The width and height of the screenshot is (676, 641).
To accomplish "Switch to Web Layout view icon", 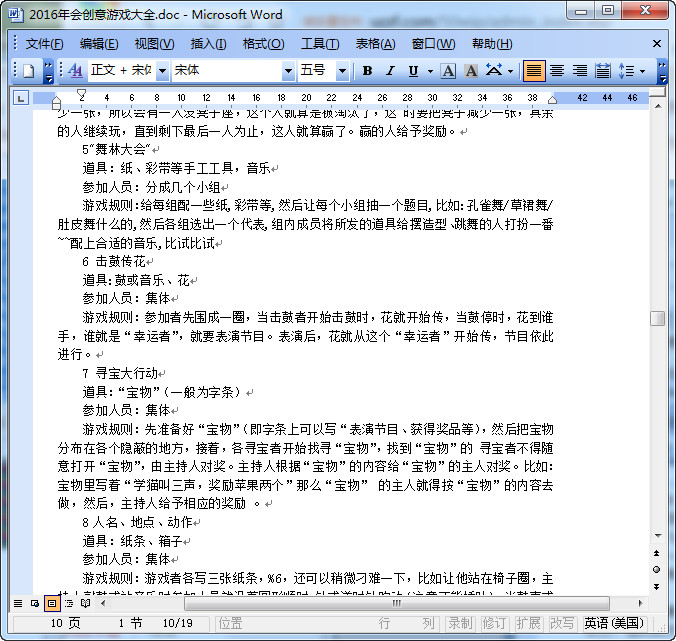I will pyautogui.click(x=34, y=603).
